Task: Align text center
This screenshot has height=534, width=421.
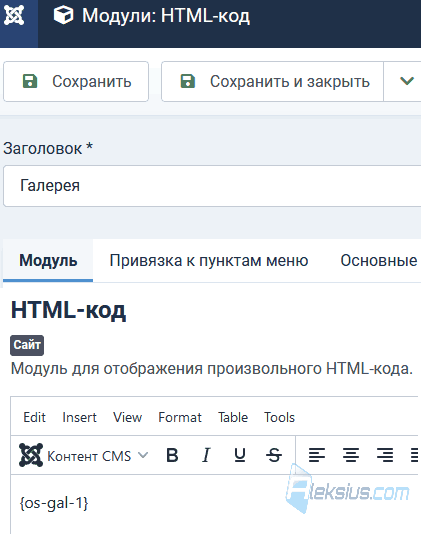Action: [x=351, y=455]
